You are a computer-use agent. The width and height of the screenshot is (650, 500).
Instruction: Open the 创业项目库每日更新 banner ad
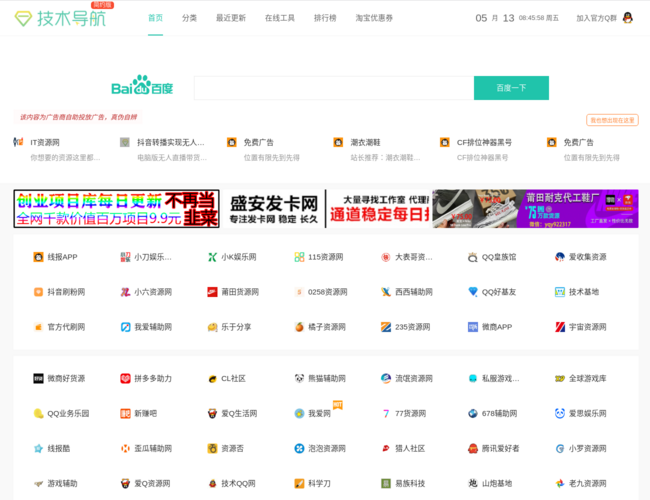pos(116,209)
